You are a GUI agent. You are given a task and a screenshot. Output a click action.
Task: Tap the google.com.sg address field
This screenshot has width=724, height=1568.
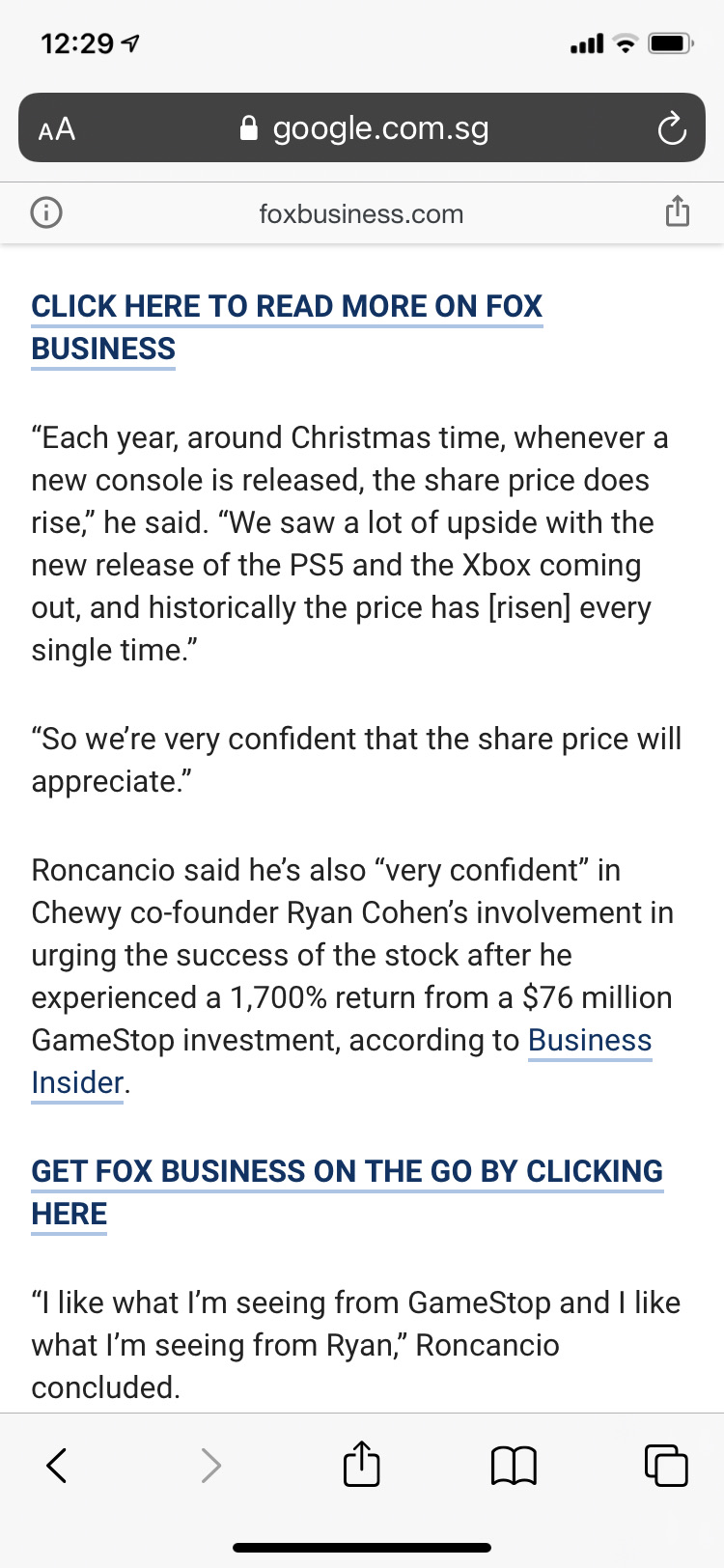tap(380, 128)
